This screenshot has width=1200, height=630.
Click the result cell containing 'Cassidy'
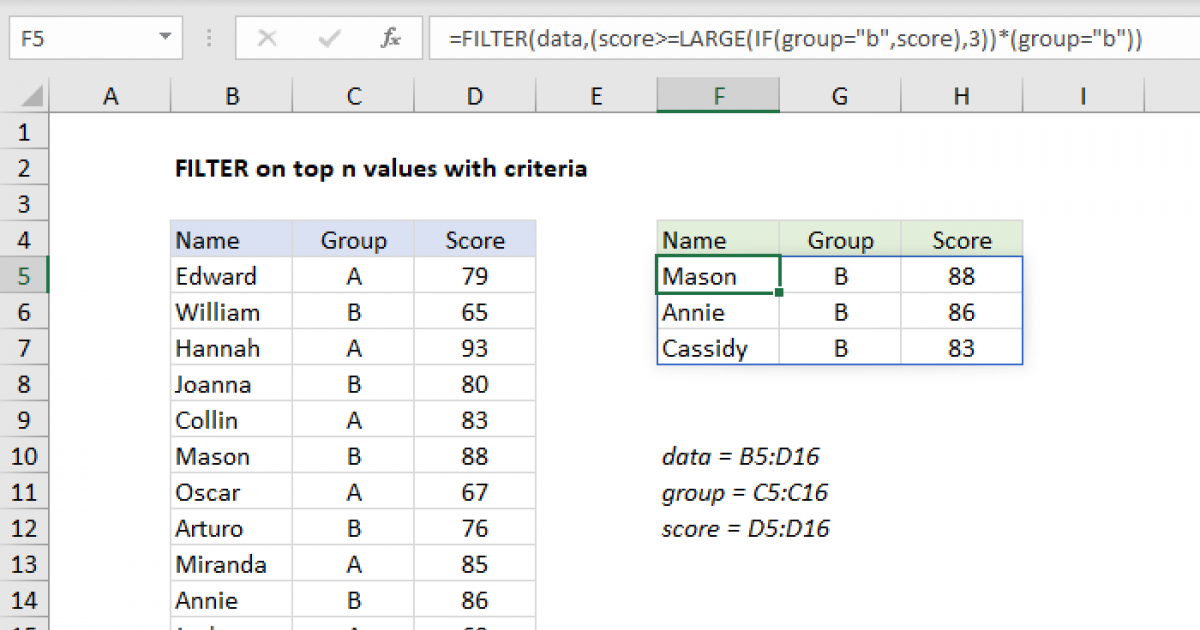pyautogui.click(x=718, y=348)
